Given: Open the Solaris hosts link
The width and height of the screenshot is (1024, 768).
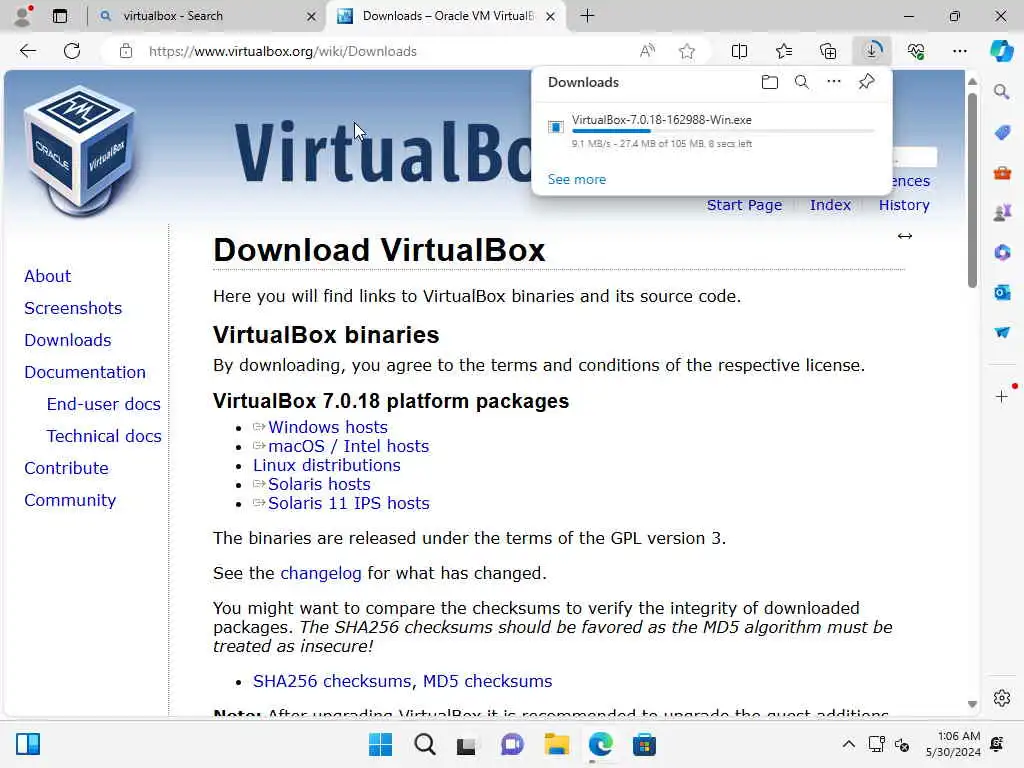Looking at the screenshot, I should click(x=319, y=484).
